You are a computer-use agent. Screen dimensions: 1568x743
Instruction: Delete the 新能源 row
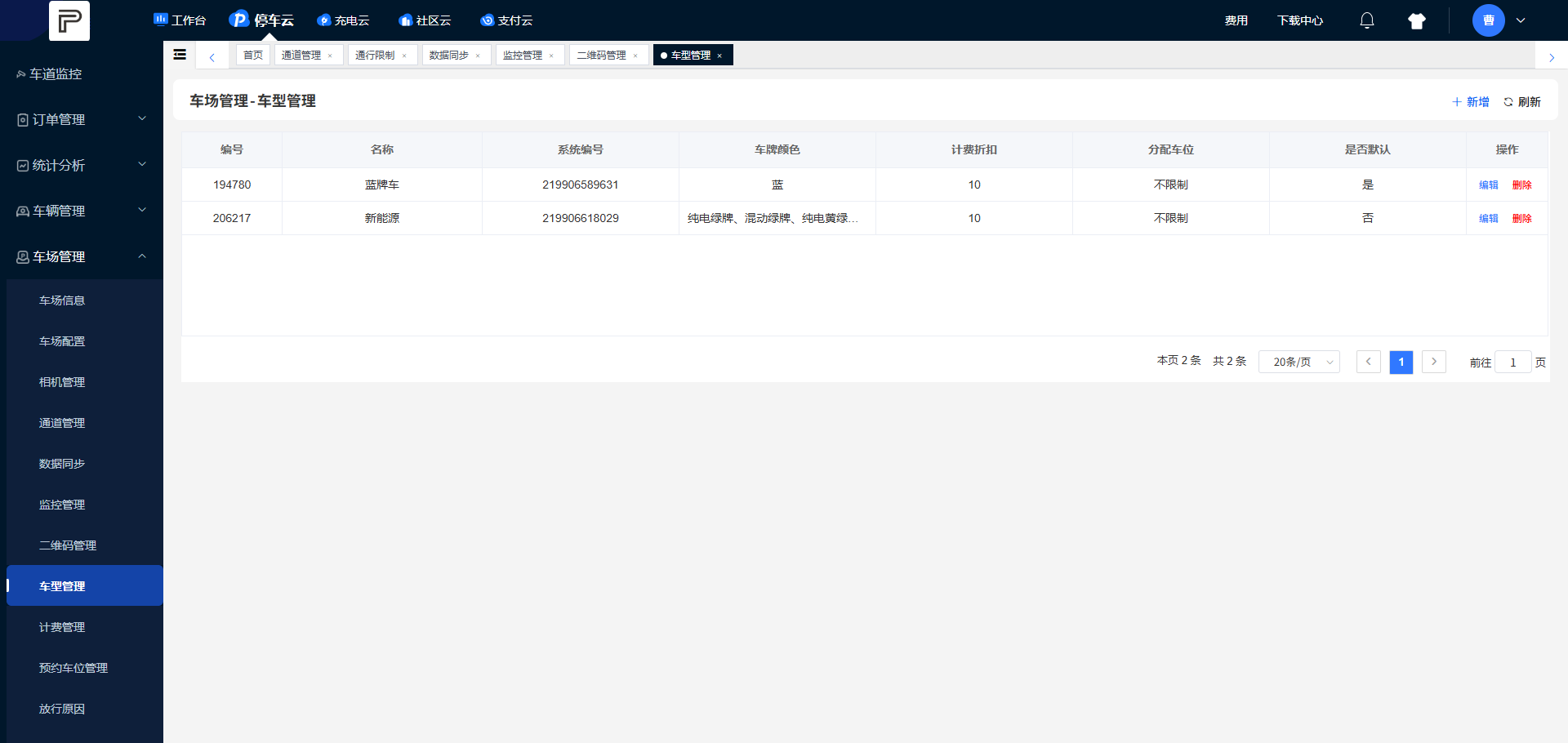1522,219
